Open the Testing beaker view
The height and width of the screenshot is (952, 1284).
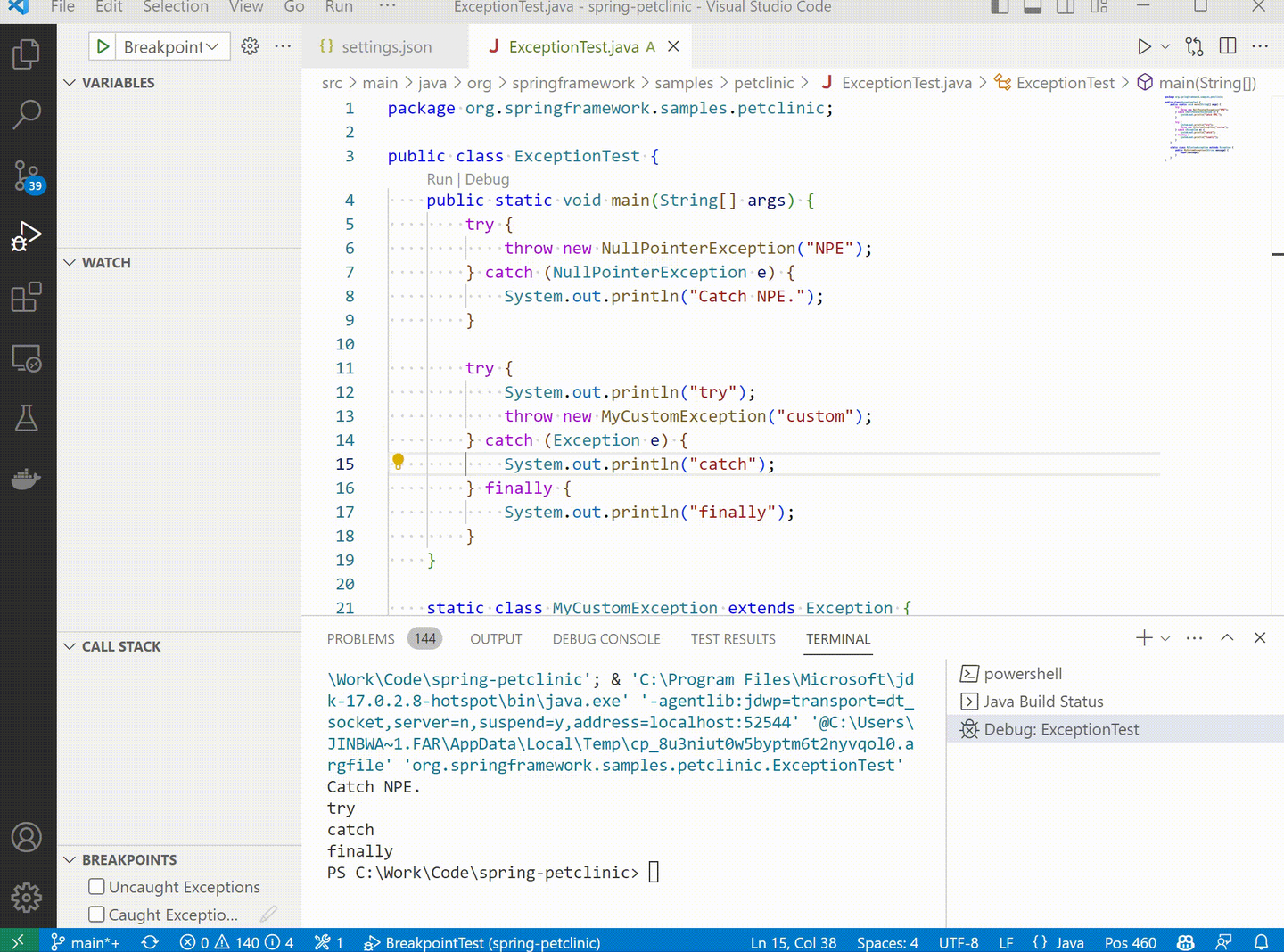pyautogui.click(x=27, y=418)
